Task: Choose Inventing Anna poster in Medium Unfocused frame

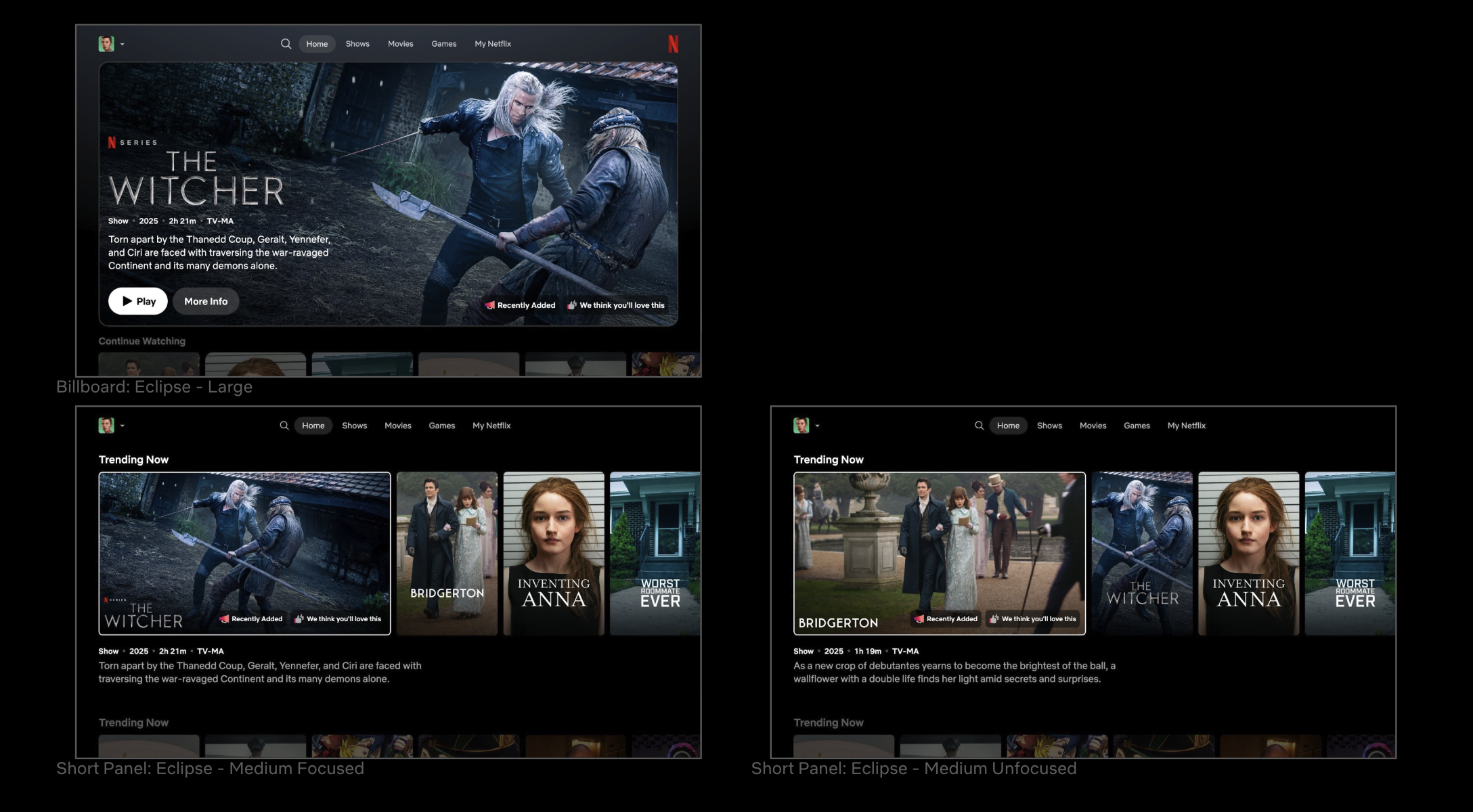Action: coord(1249,554)
